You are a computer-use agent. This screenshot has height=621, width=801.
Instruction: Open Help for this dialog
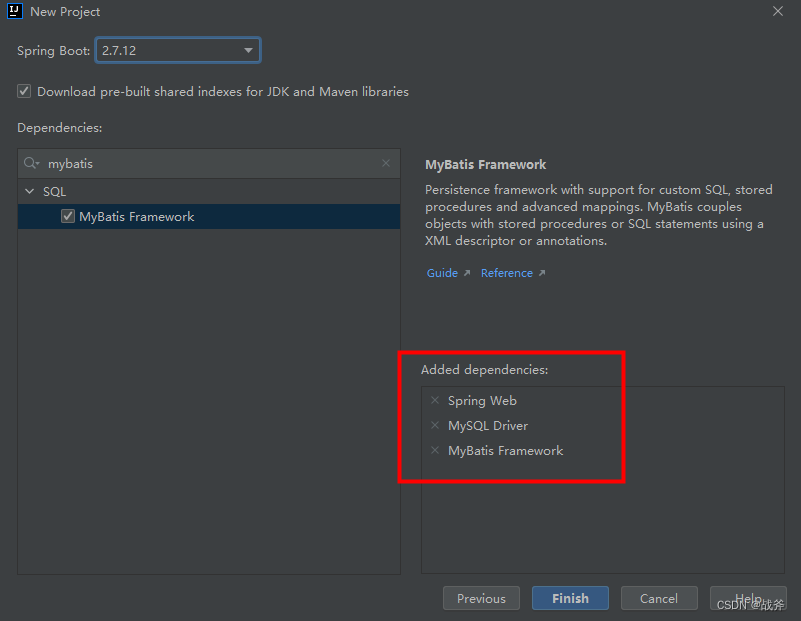click(748, 598)
